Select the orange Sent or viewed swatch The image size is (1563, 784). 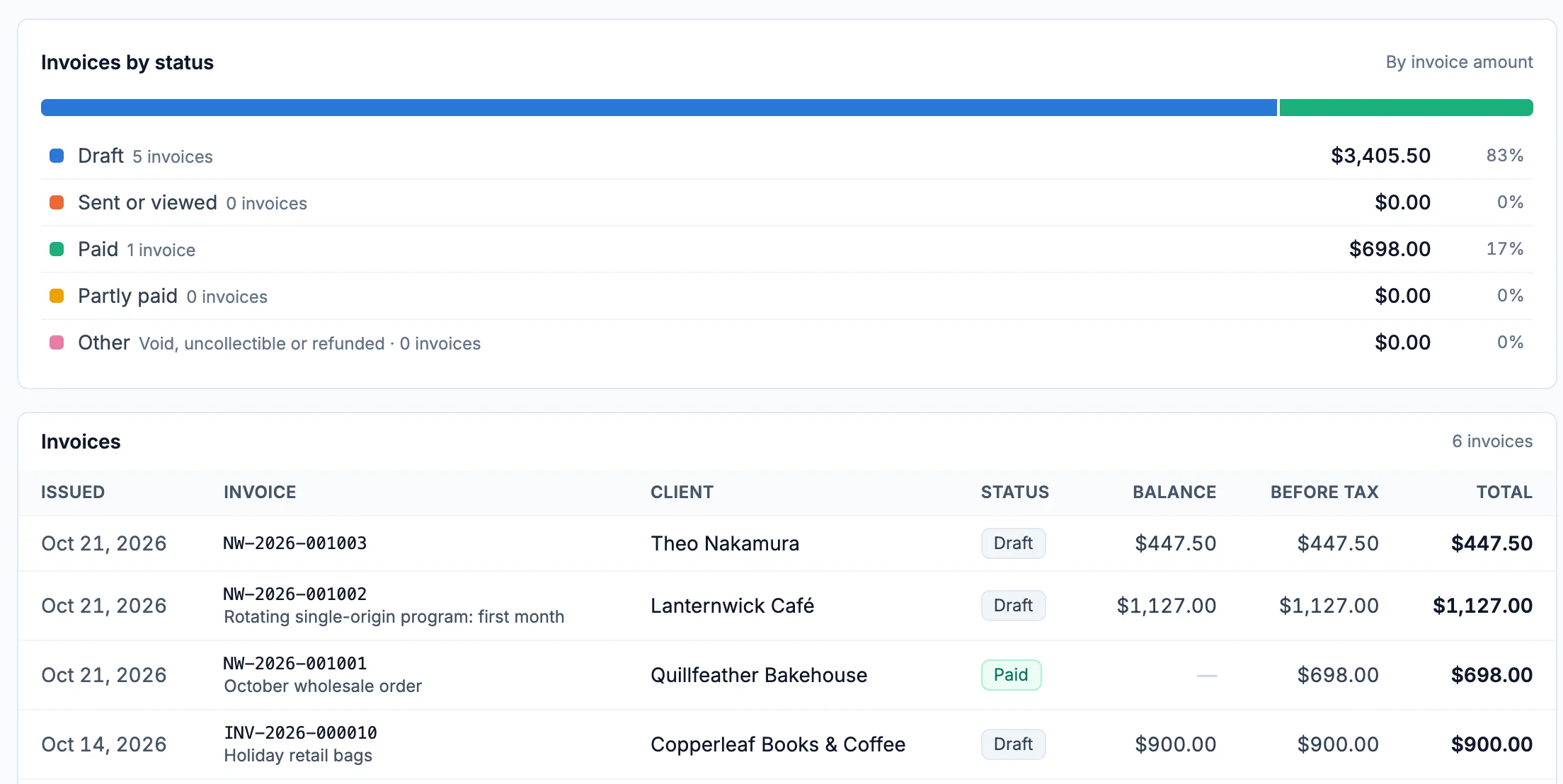point(57,202)
